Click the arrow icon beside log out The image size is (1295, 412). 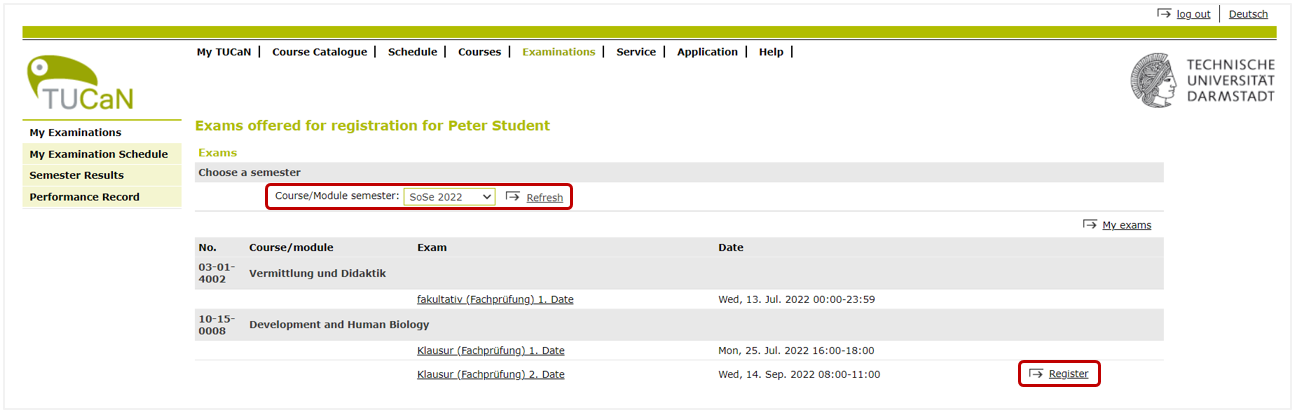1164,14
